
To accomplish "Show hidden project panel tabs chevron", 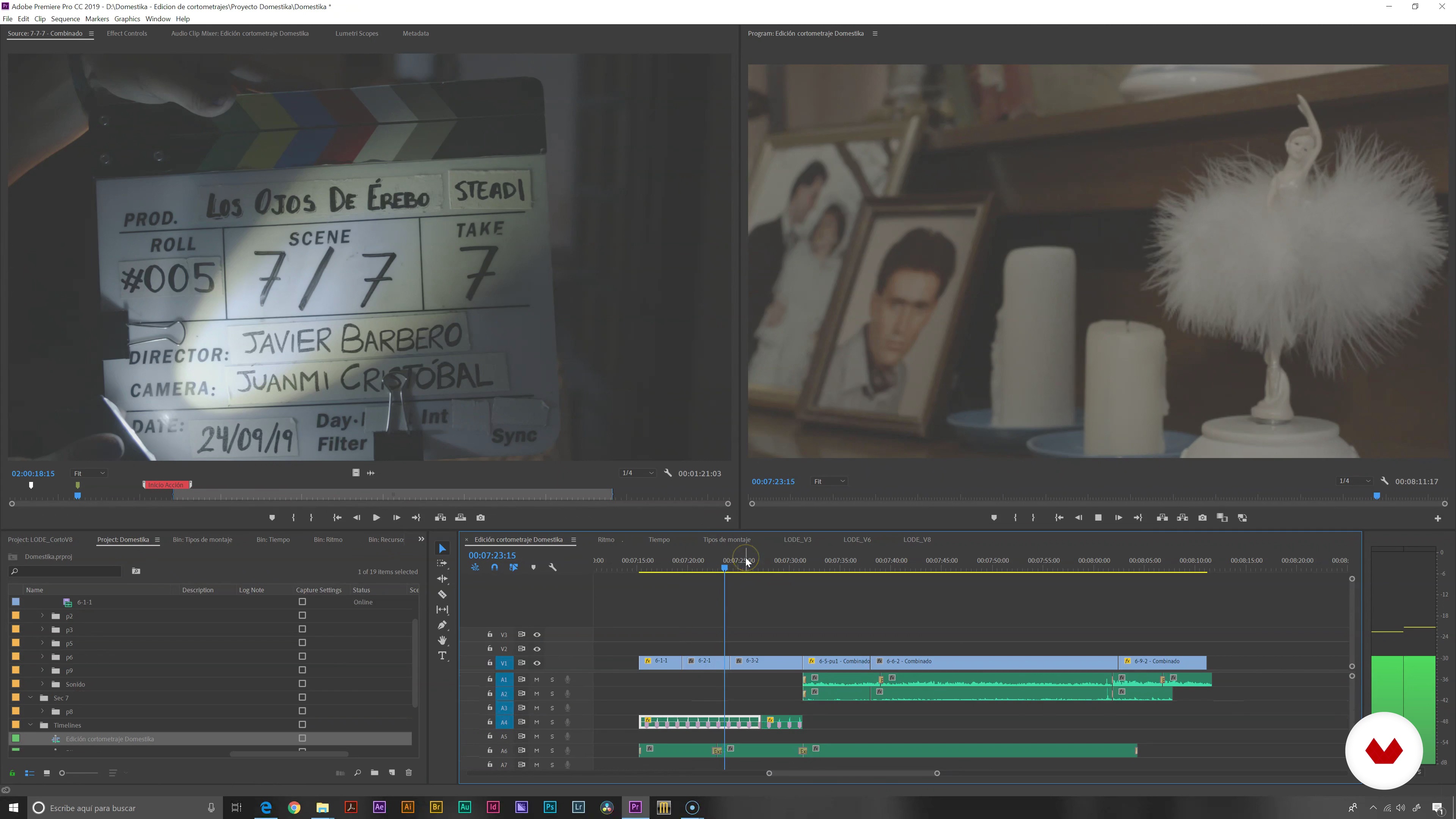I will (421, 539).
